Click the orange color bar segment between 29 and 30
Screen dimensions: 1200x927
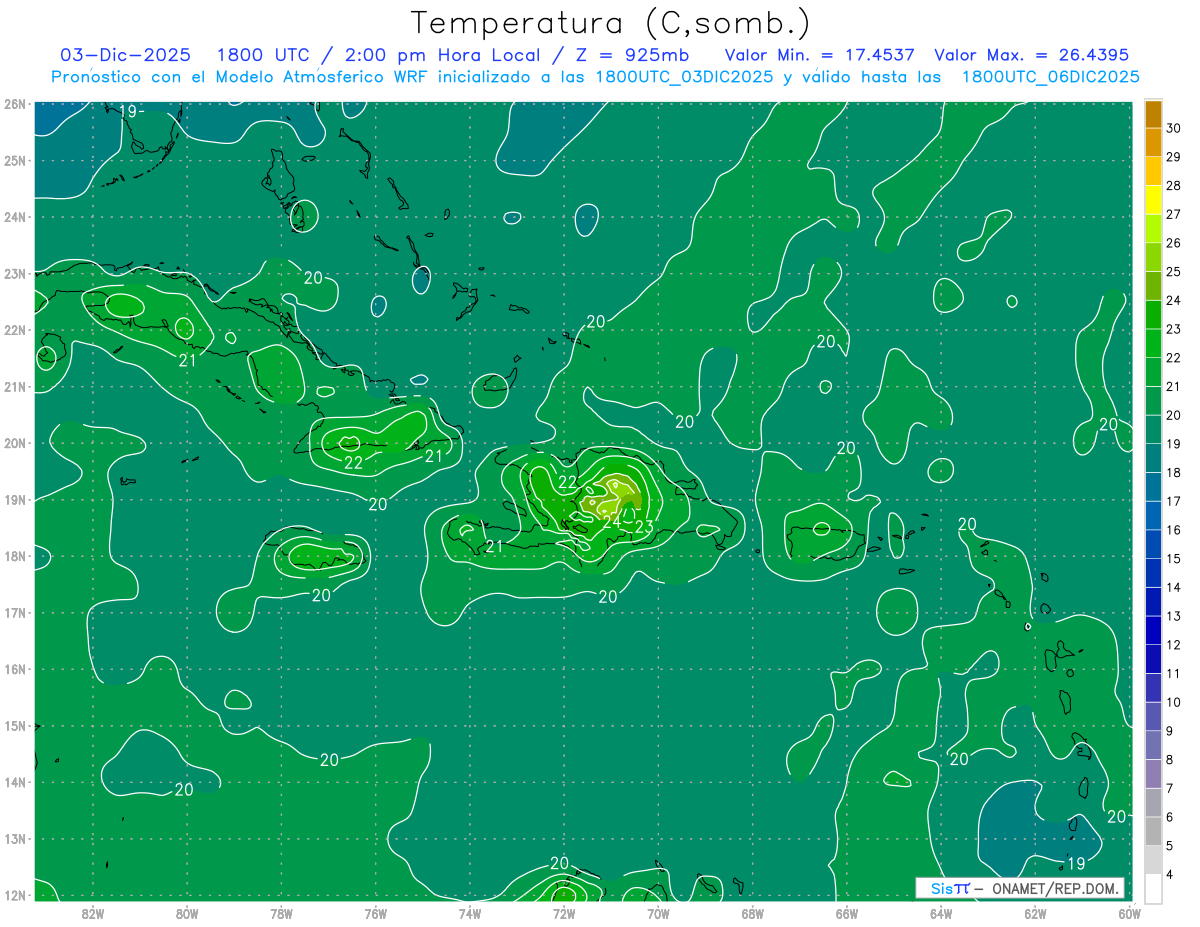pyautogui.click(x=1153, y=143)
